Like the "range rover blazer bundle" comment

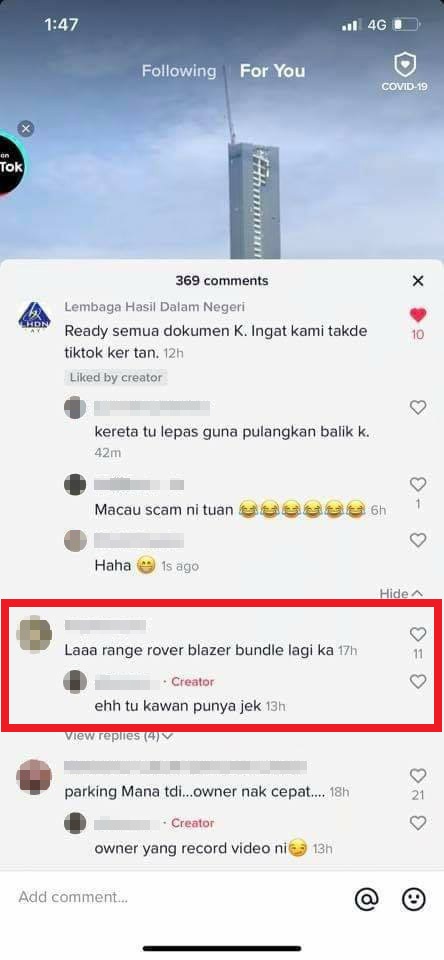(418, 634)
